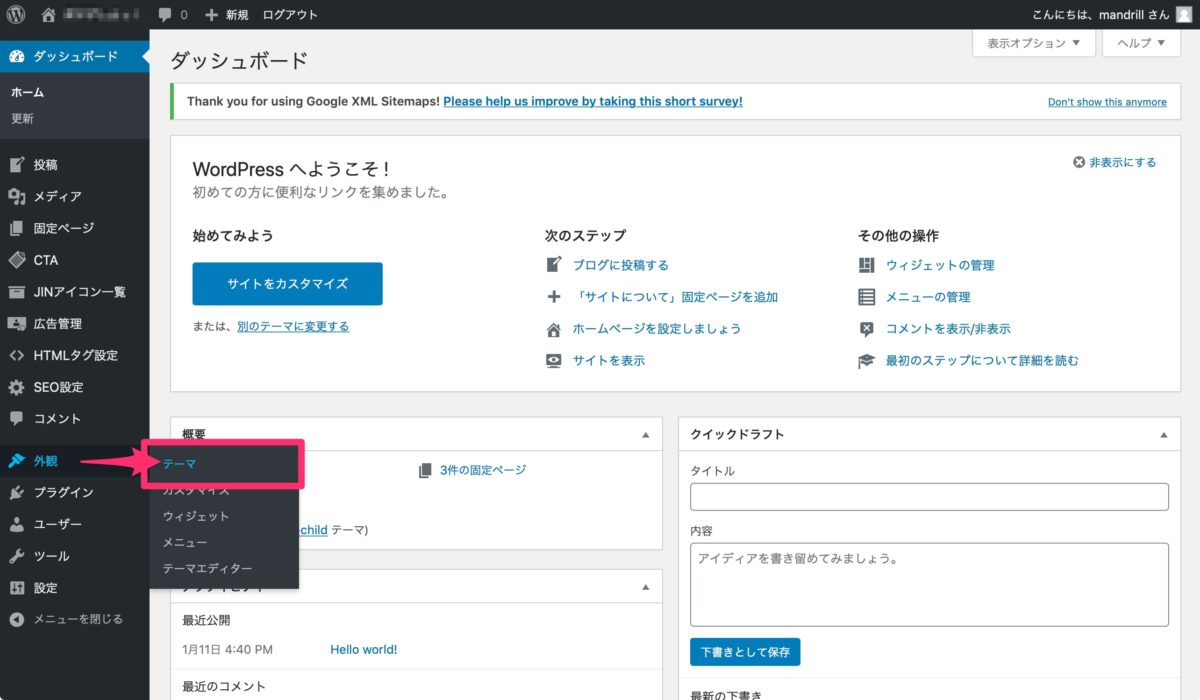Click the 設定 sliders icon

click(x=17, y=588)
